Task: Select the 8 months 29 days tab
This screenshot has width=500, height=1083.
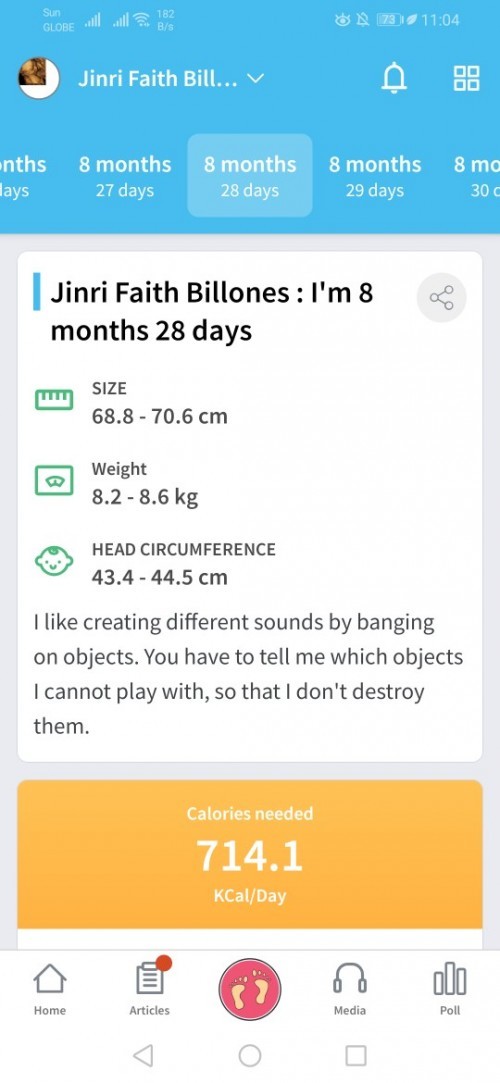Action: (375, 175)
